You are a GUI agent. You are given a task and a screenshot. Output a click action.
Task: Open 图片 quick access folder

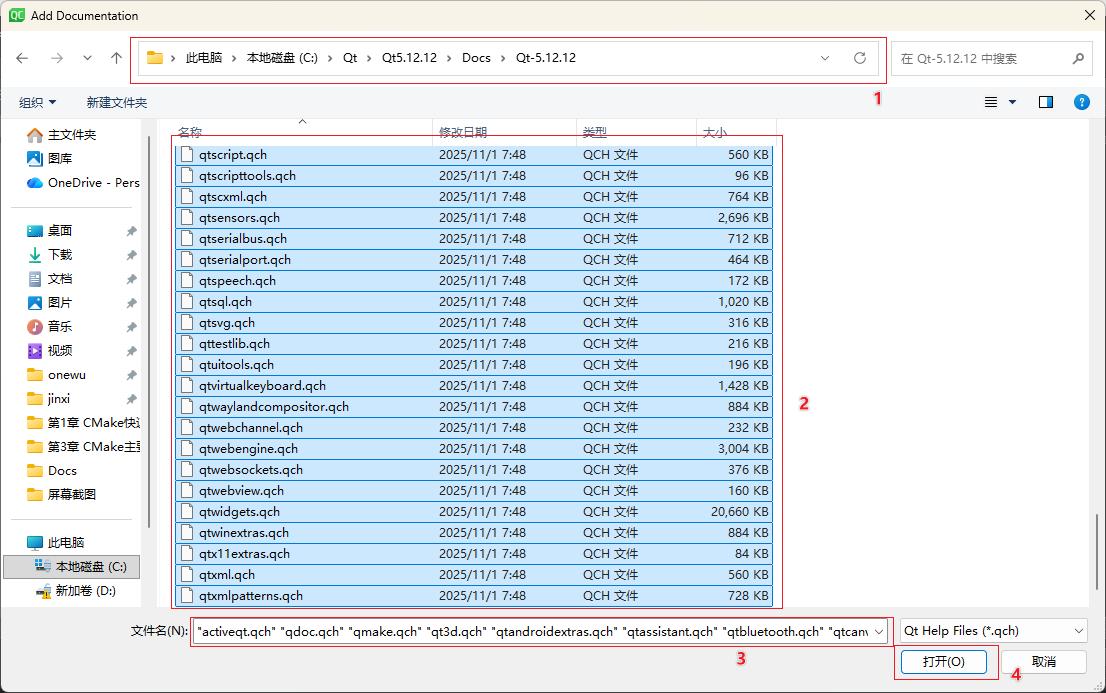[60, 303]
